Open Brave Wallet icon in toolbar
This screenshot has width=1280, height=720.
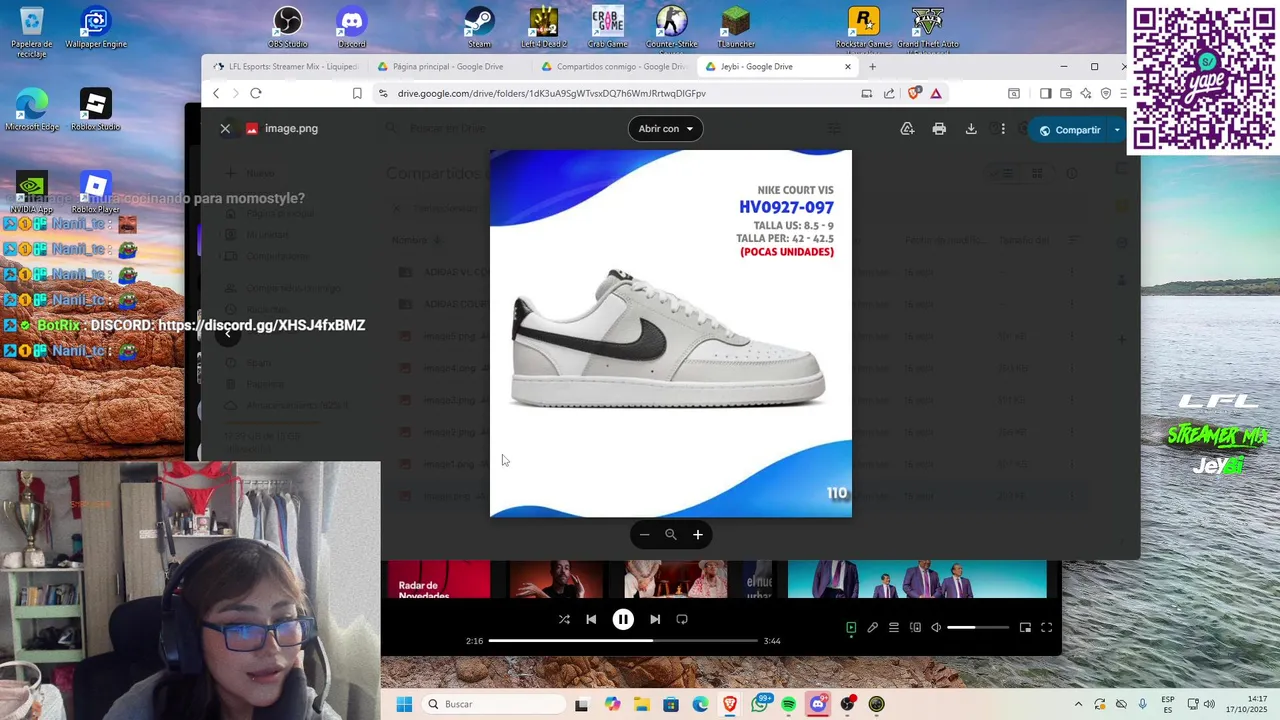coord(1066,93)
